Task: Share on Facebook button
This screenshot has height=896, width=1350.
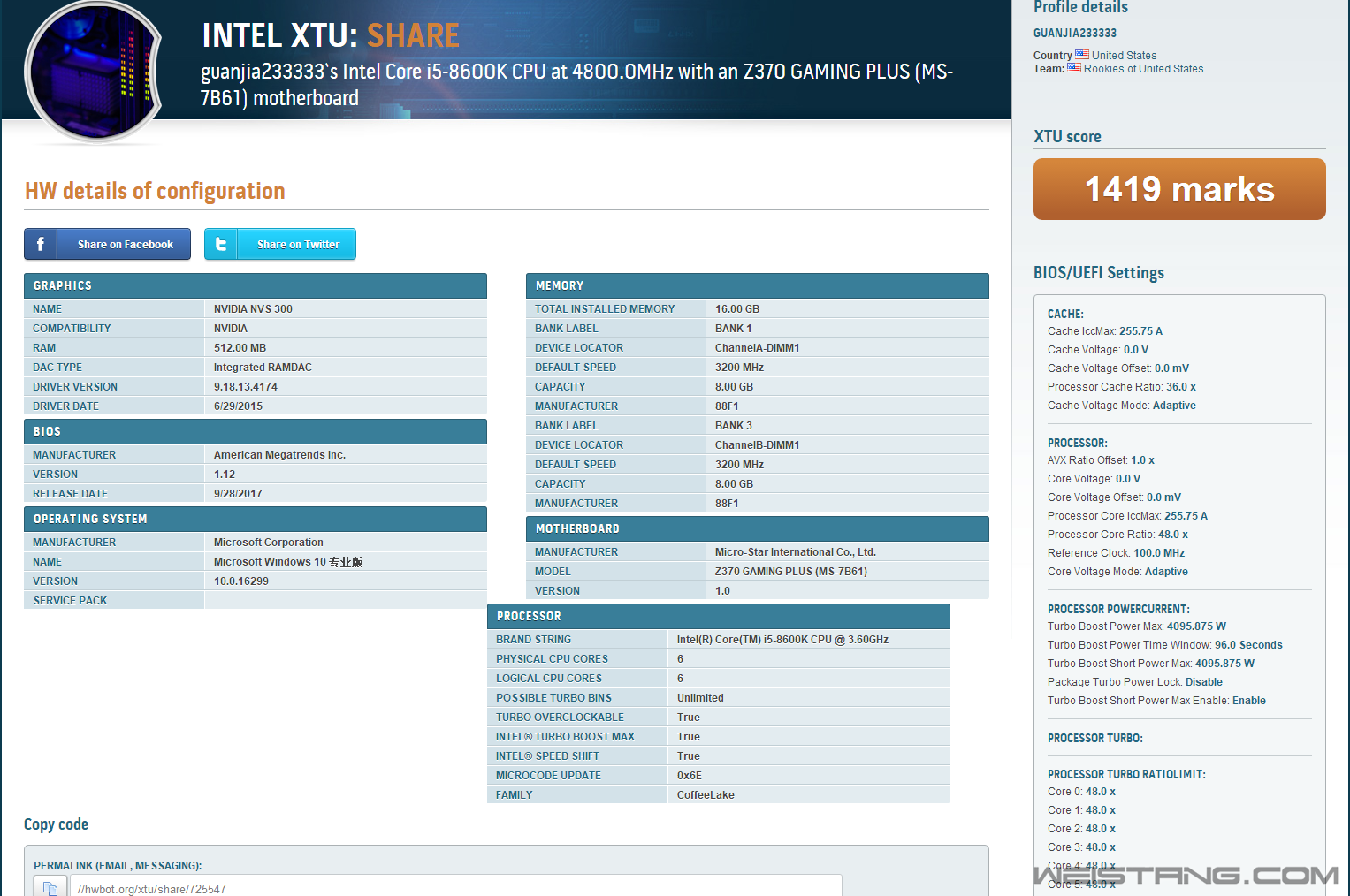Action: tap(107, 244)
